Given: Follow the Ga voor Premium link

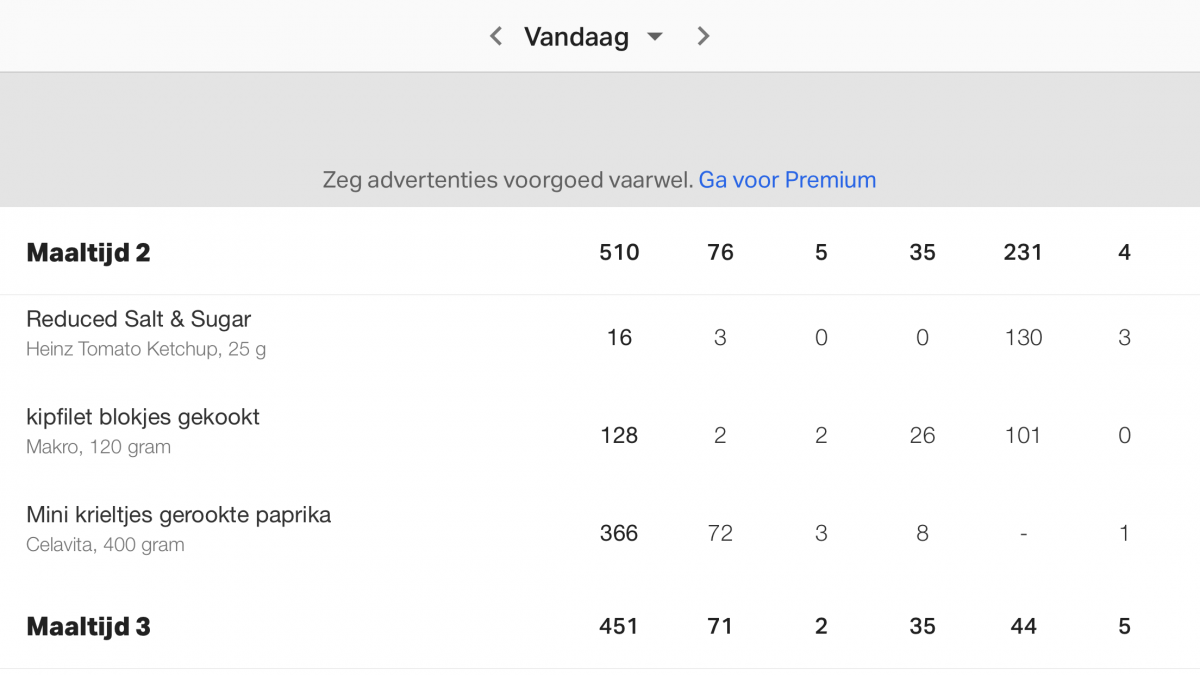Looking at the screenshot, I should pos(787,180).
